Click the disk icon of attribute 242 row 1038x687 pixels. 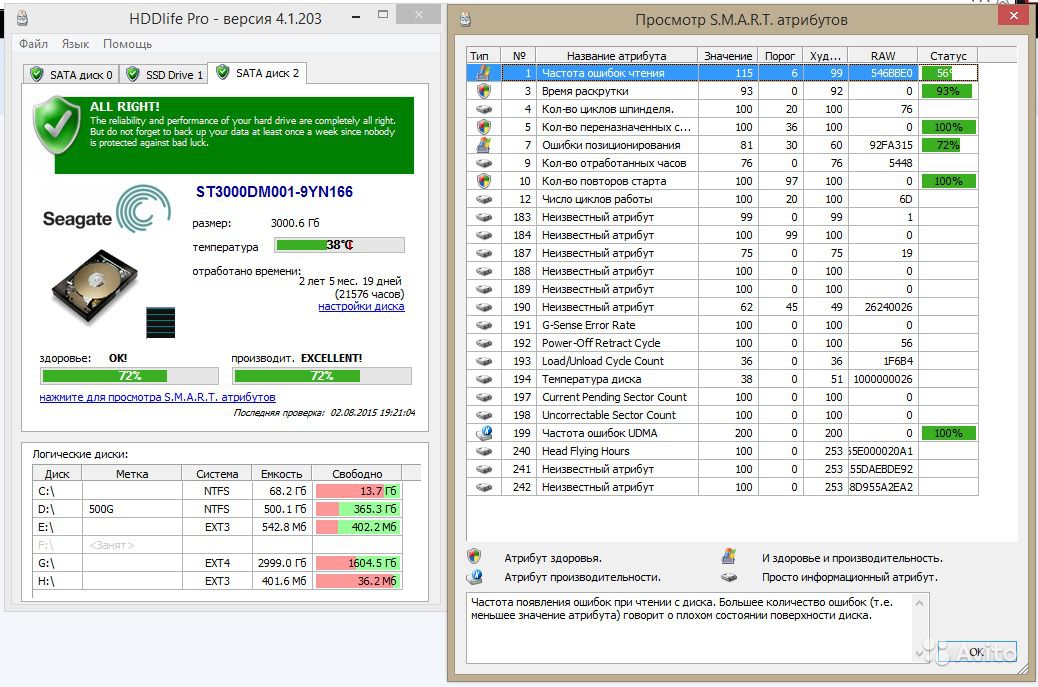click(x=484, y=487)
